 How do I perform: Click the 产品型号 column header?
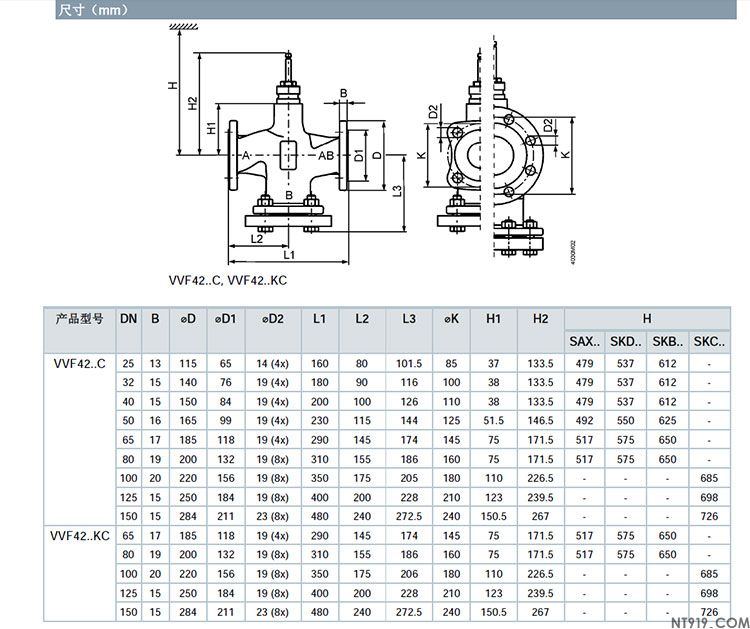[79, 319]
